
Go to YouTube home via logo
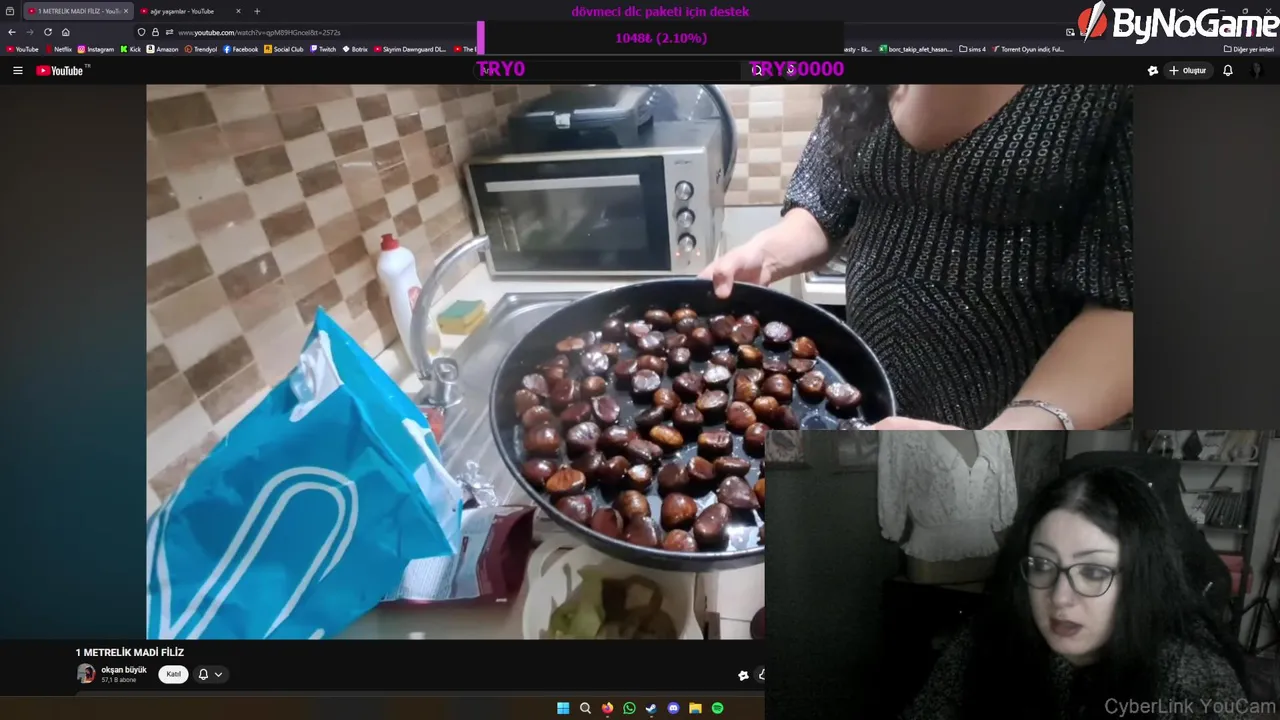pyautogui.click(x=62, y=70)
